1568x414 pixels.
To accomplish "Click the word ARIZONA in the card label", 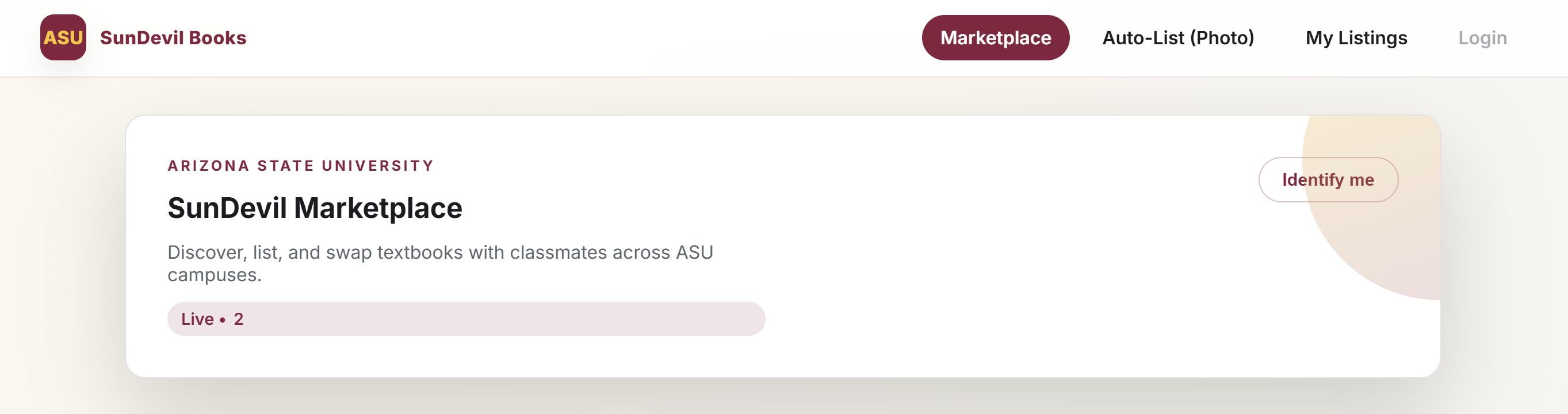I will pos(208,166).
